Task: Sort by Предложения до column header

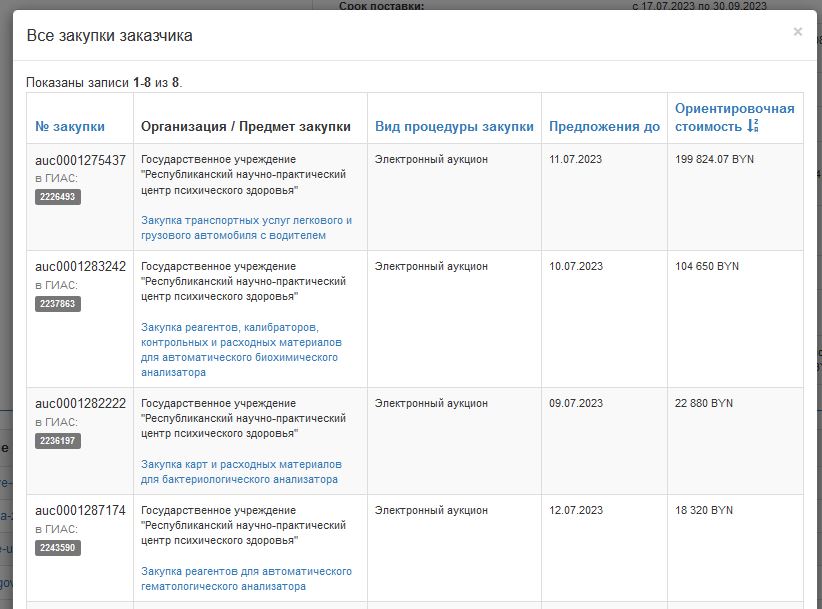Action: click(x=604, y=127)
